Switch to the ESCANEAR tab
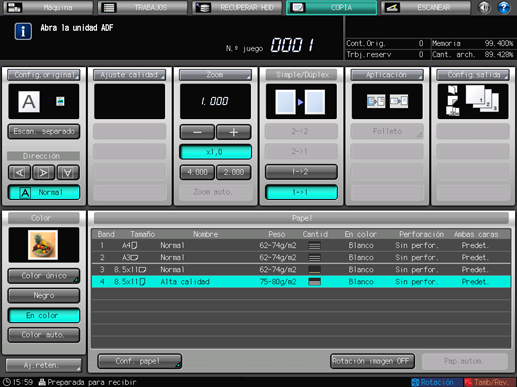The width and height of the screenshot is (517, 387). coord(426,7)
